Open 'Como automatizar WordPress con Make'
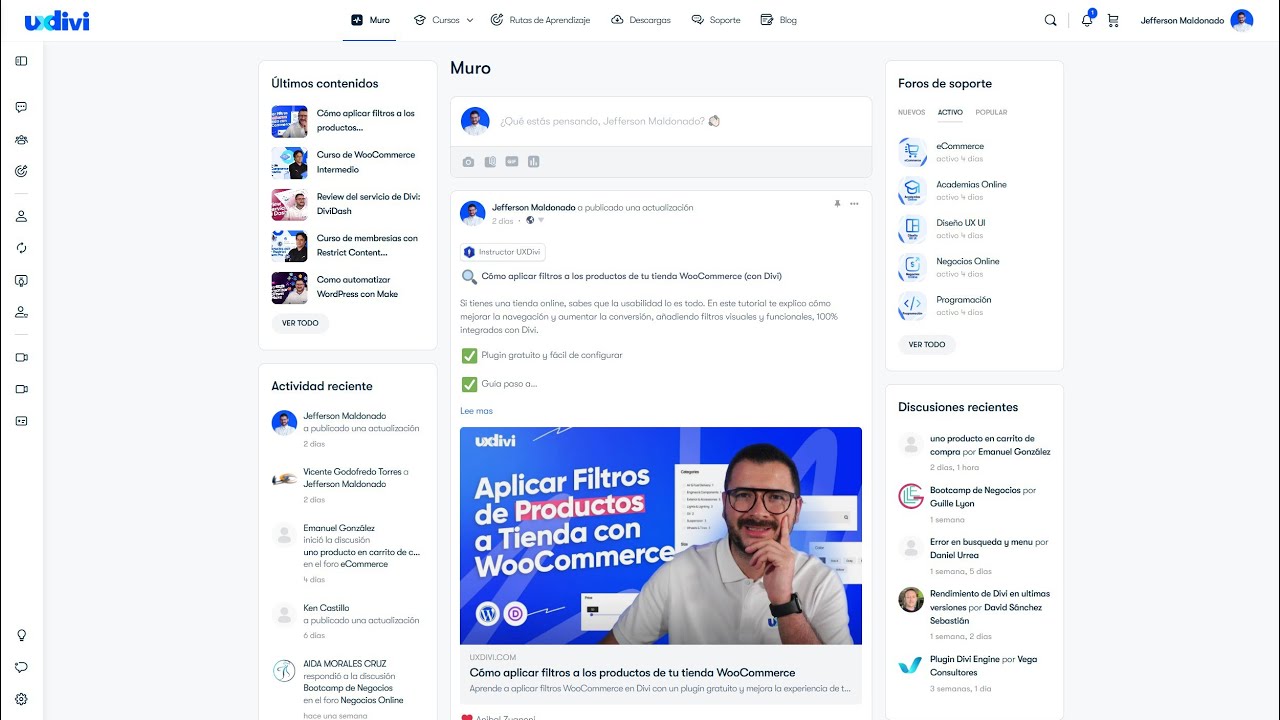1280x720 pixels. pyautogui.click(x=357, y=287)
